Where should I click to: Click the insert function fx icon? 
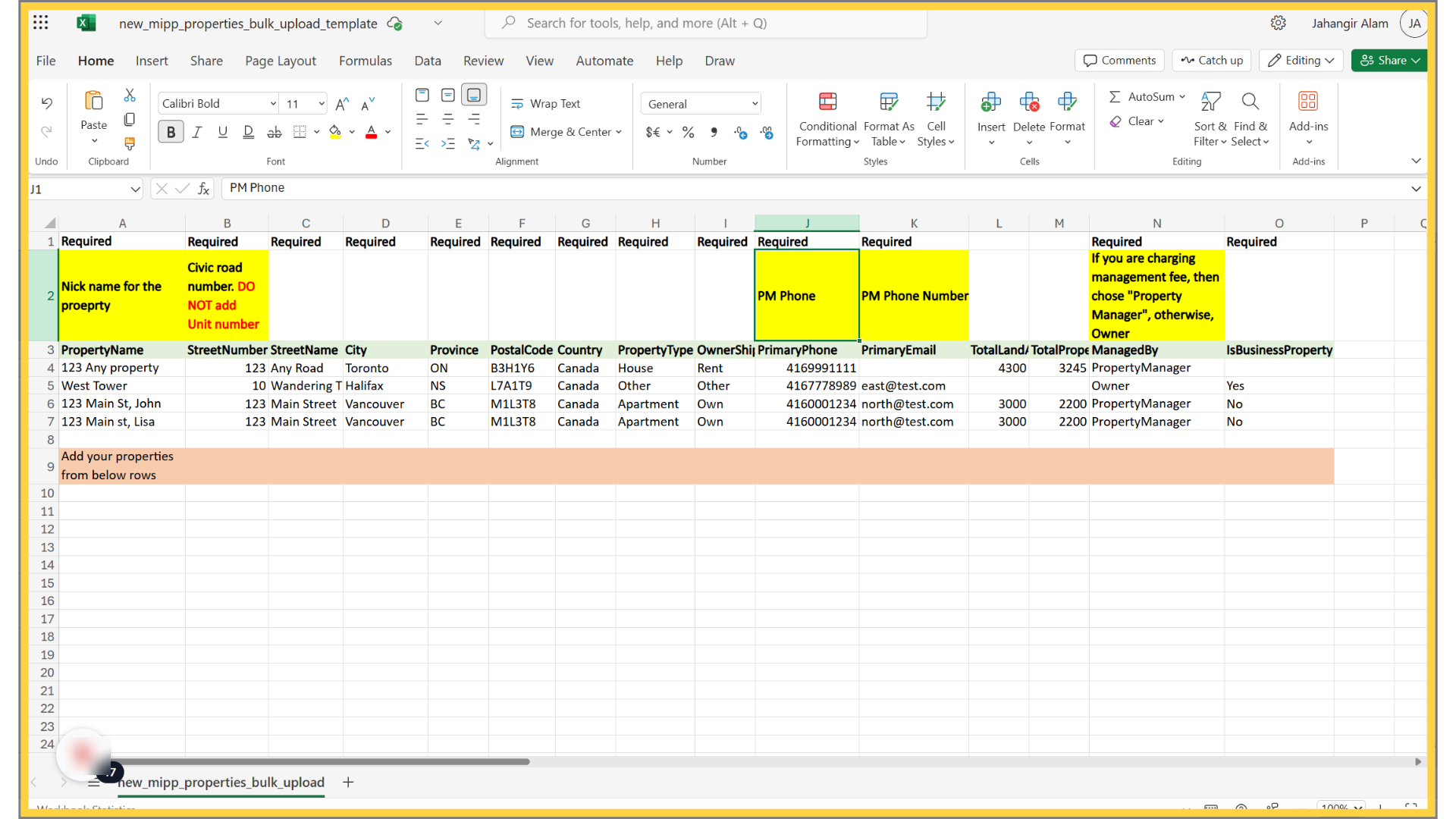(x=204, y=189)
